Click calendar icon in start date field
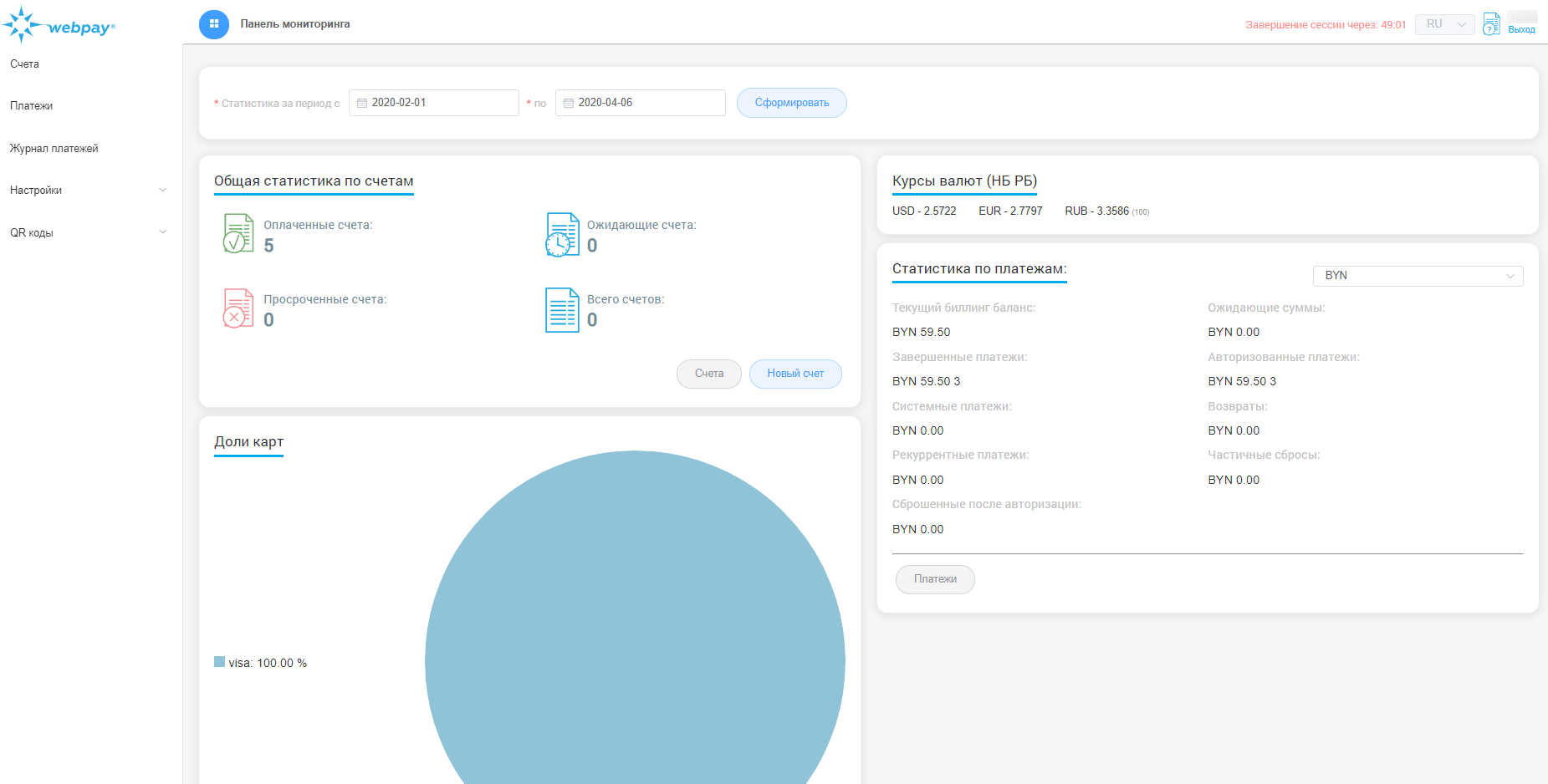 [x=362, y=103]
